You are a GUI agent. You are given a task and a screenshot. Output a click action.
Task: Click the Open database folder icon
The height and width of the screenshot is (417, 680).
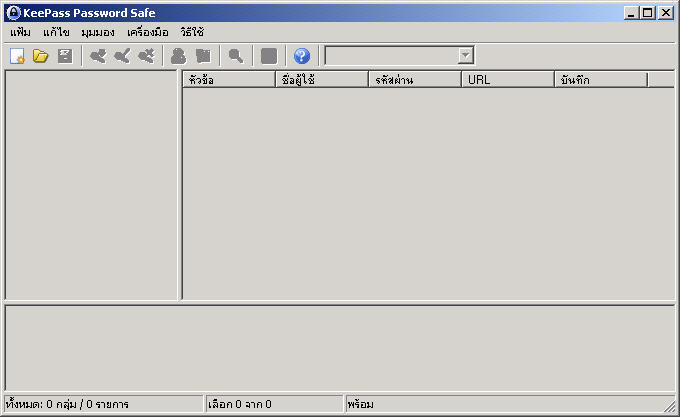pyautogui.click(x=41, y=56)
